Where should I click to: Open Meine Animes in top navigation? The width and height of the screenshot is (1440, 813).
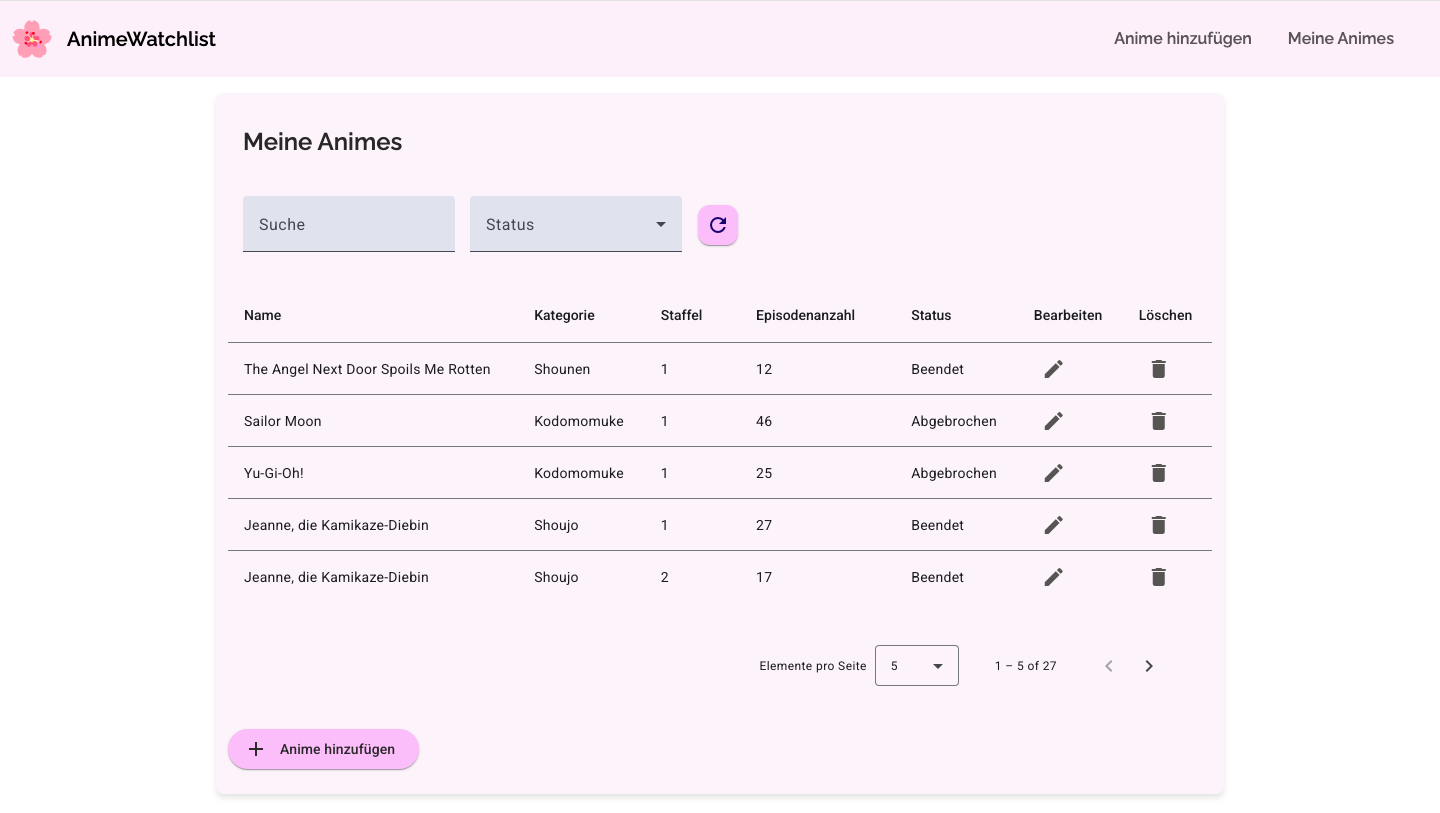[1340, 39]
